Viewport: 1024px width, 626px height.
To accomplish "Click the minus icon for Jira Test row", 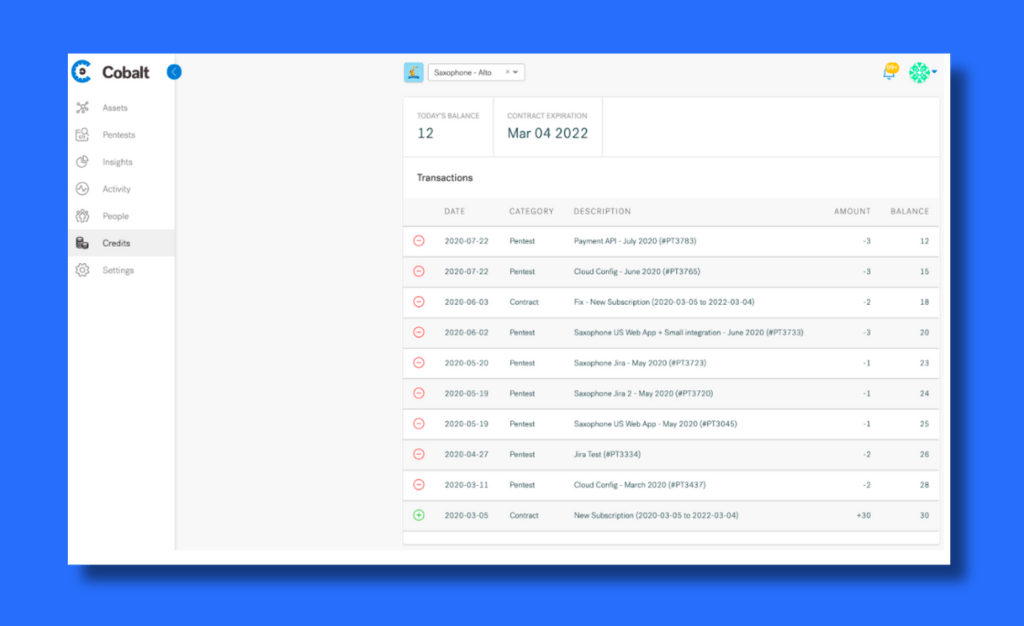I will click(419, 454).
